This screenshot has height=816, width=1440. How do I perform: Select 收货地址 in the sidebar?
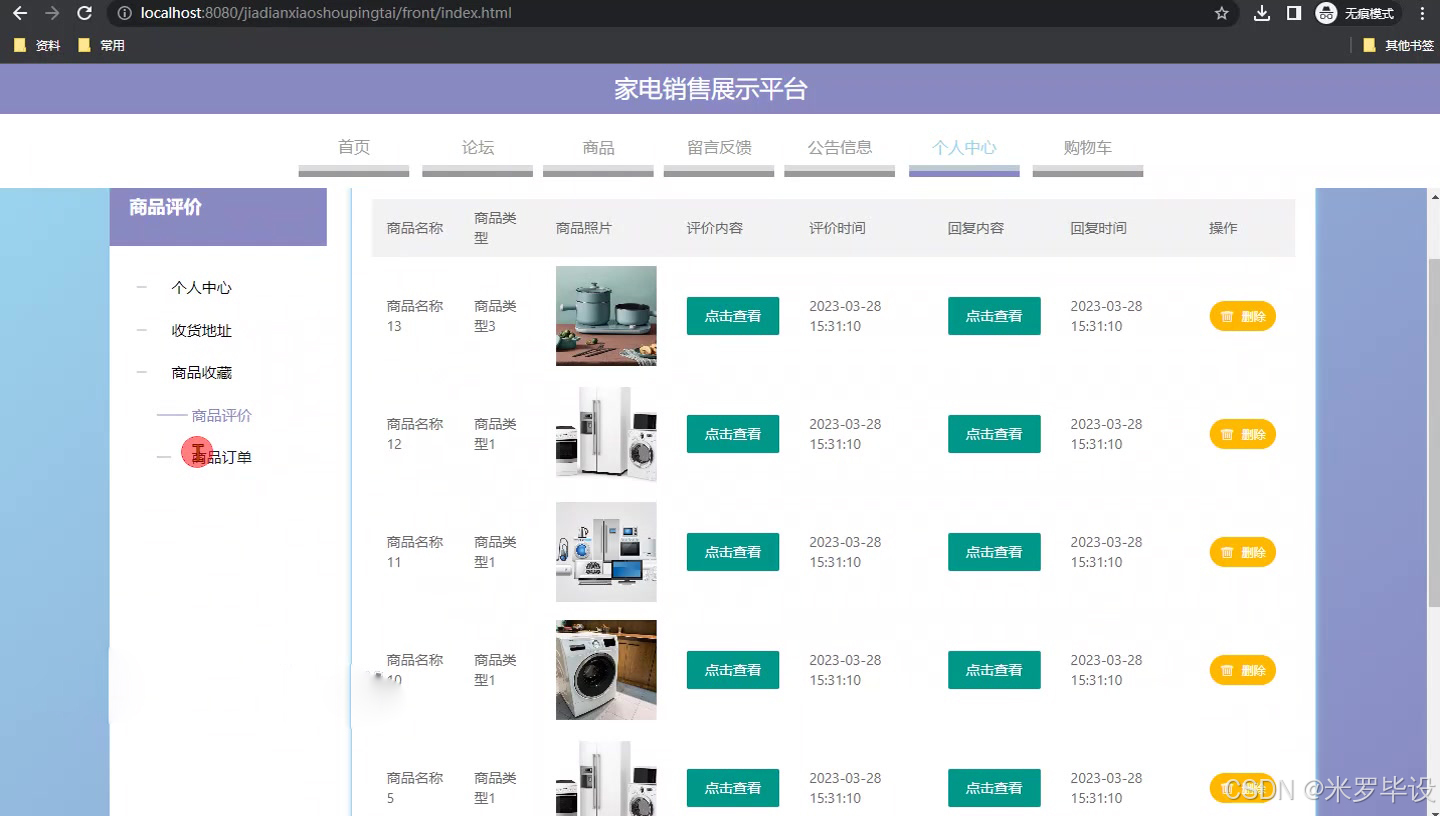tap(200, 330)
